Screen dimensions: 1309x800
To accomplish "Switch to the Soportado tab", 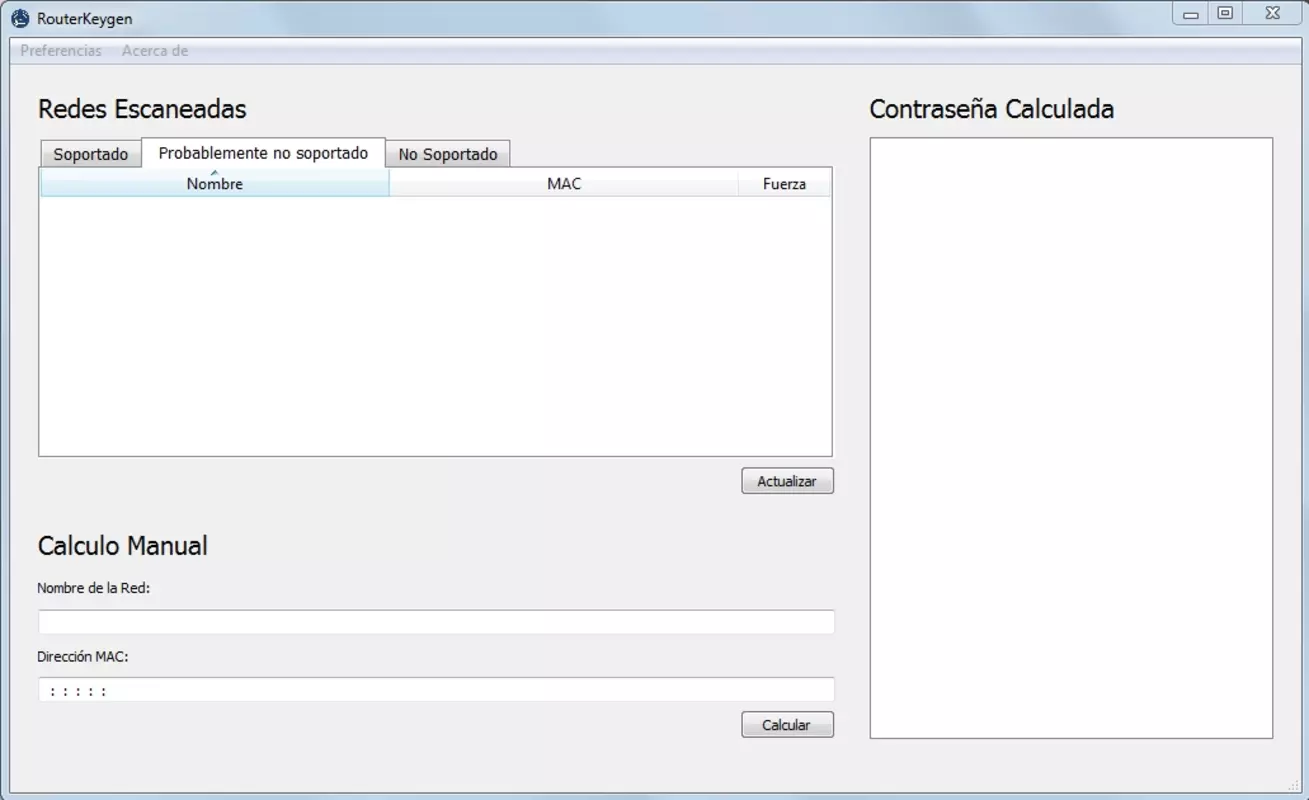I will [91, 154].
